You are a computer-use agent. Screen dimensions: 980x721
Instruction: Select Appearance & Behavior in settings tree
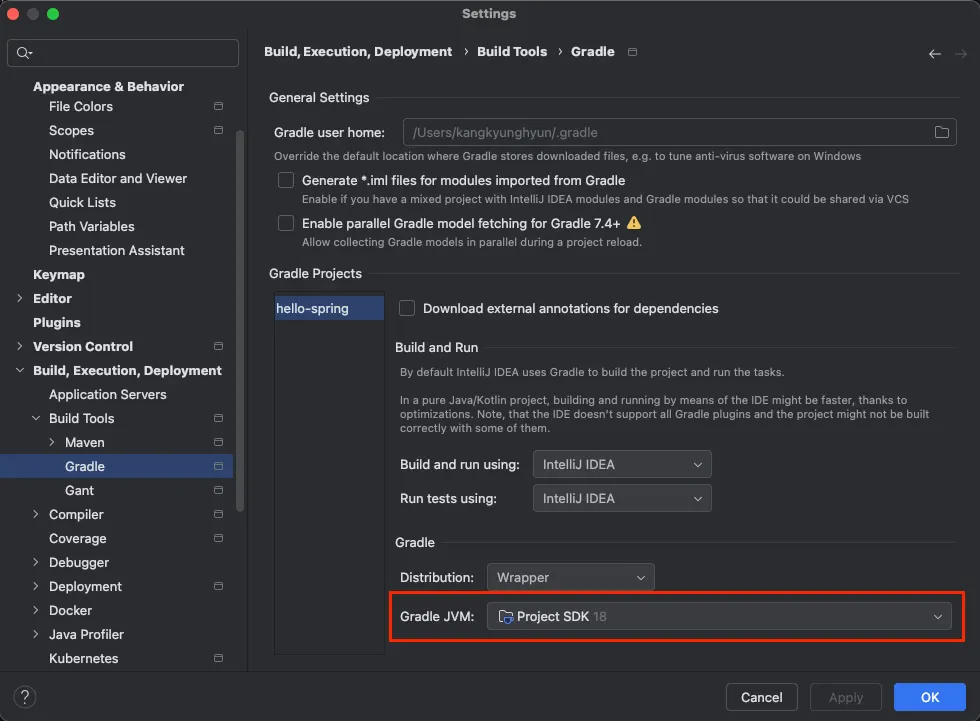click(108, 87)
